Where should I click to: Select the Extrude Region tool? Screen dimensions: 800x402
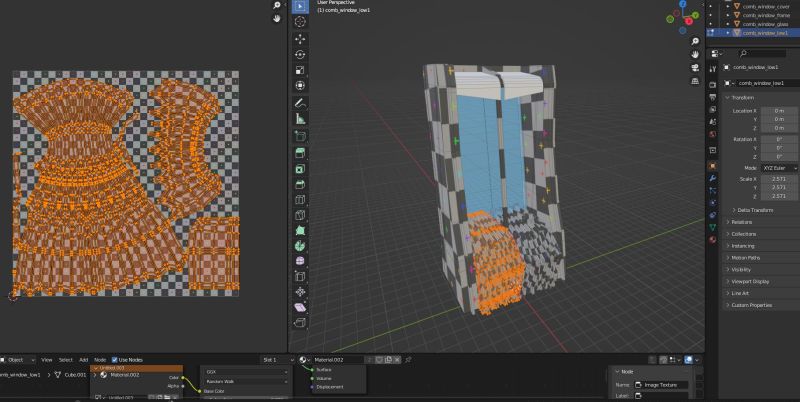click(300, 153)
